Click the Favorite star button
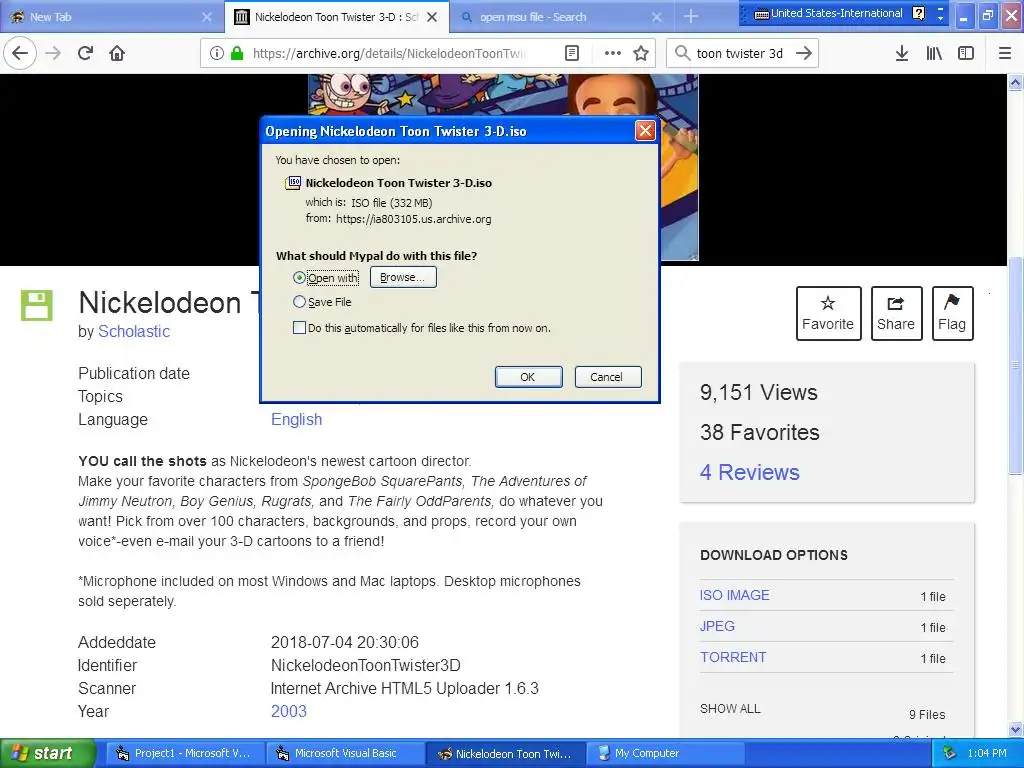The height and width of the screenshot is (768, 1024). click(827, 313)
